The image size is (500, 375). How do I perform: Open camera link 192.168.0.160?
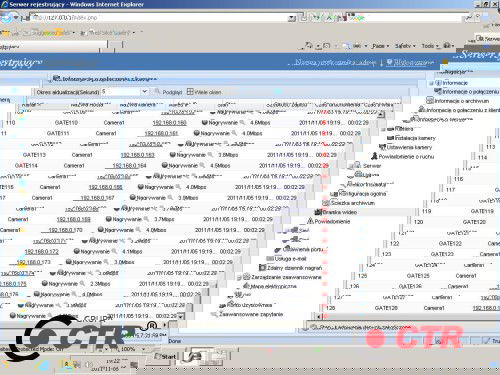click(x=169, y=123)
